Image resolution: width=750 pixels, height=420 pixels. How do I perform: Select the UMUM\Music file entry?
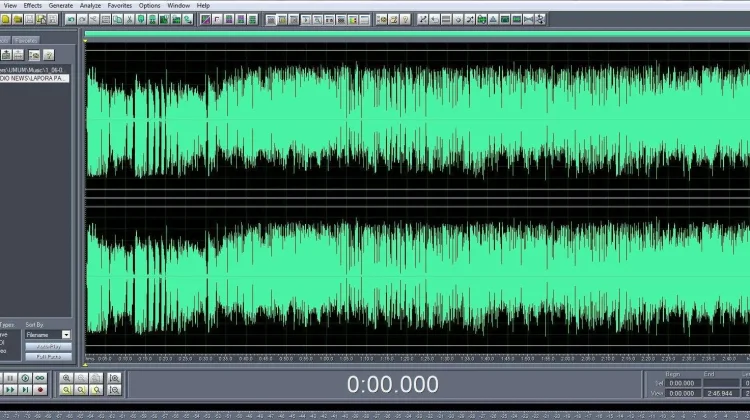point(34,70)
